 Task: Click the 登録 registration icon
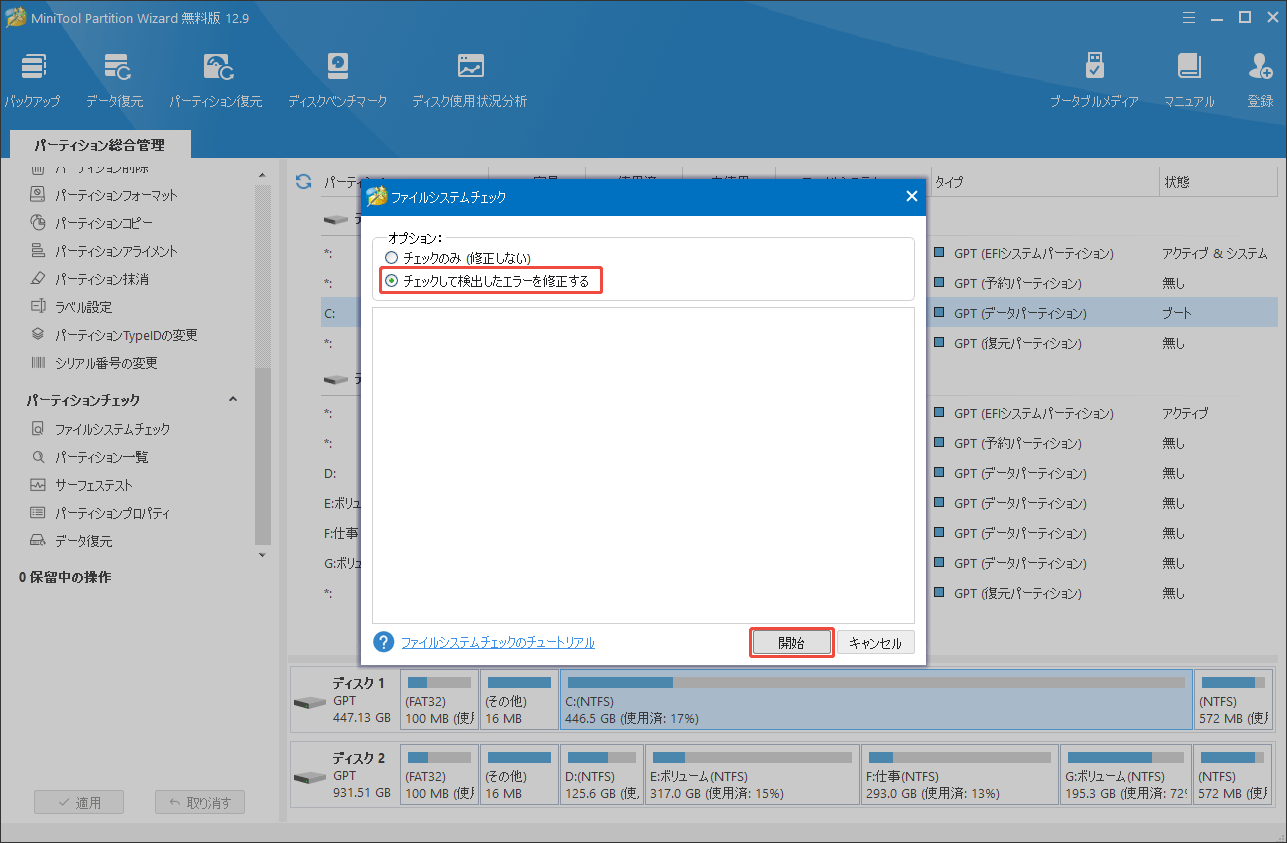click(1260, 78)
